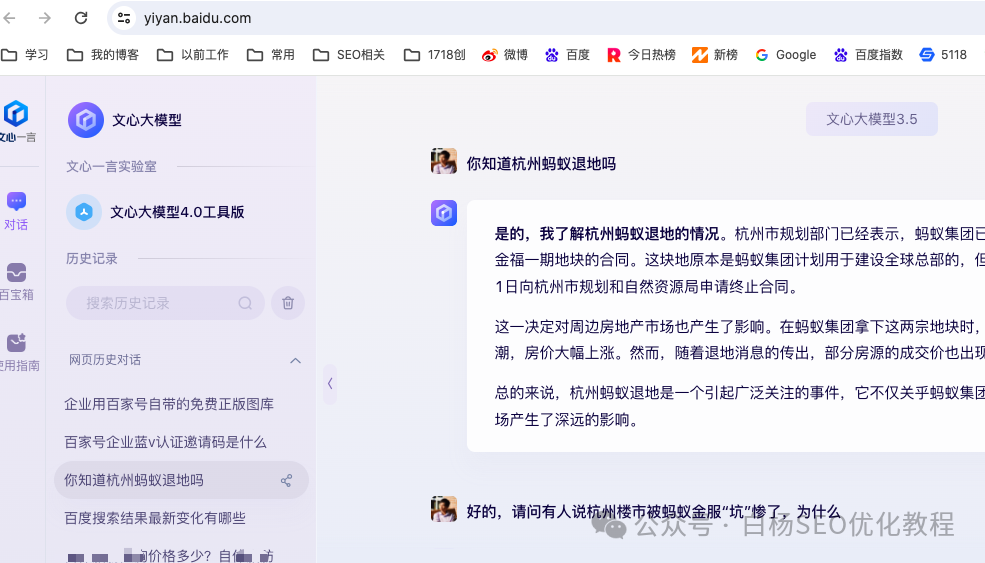Image resolution: width=985 pixels, height=563 pixels.
Task: Open site info icon in address bar
Action: tap(124, 18)
